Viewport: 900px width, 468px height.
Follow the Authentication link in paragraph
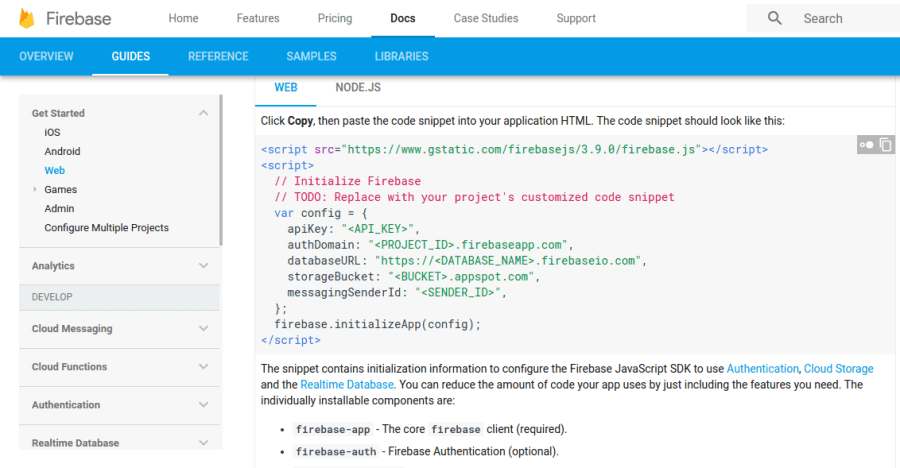click(x=762, y=369)
